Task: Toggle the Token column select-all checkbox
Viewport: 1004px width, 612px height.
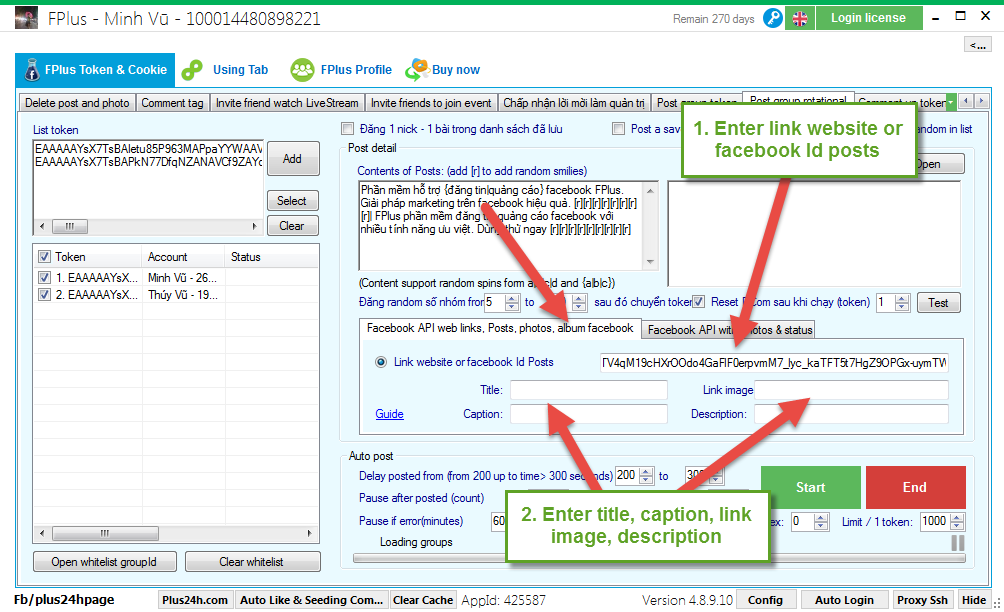Action: (x=44, y=257)
